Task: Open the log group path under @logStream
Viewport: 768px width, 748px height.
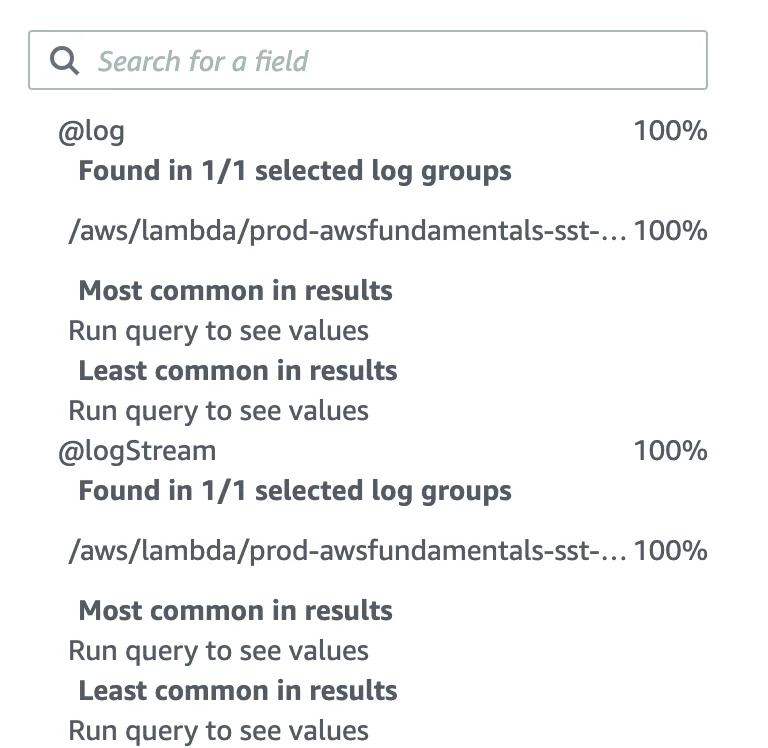Action: [347, 551]
